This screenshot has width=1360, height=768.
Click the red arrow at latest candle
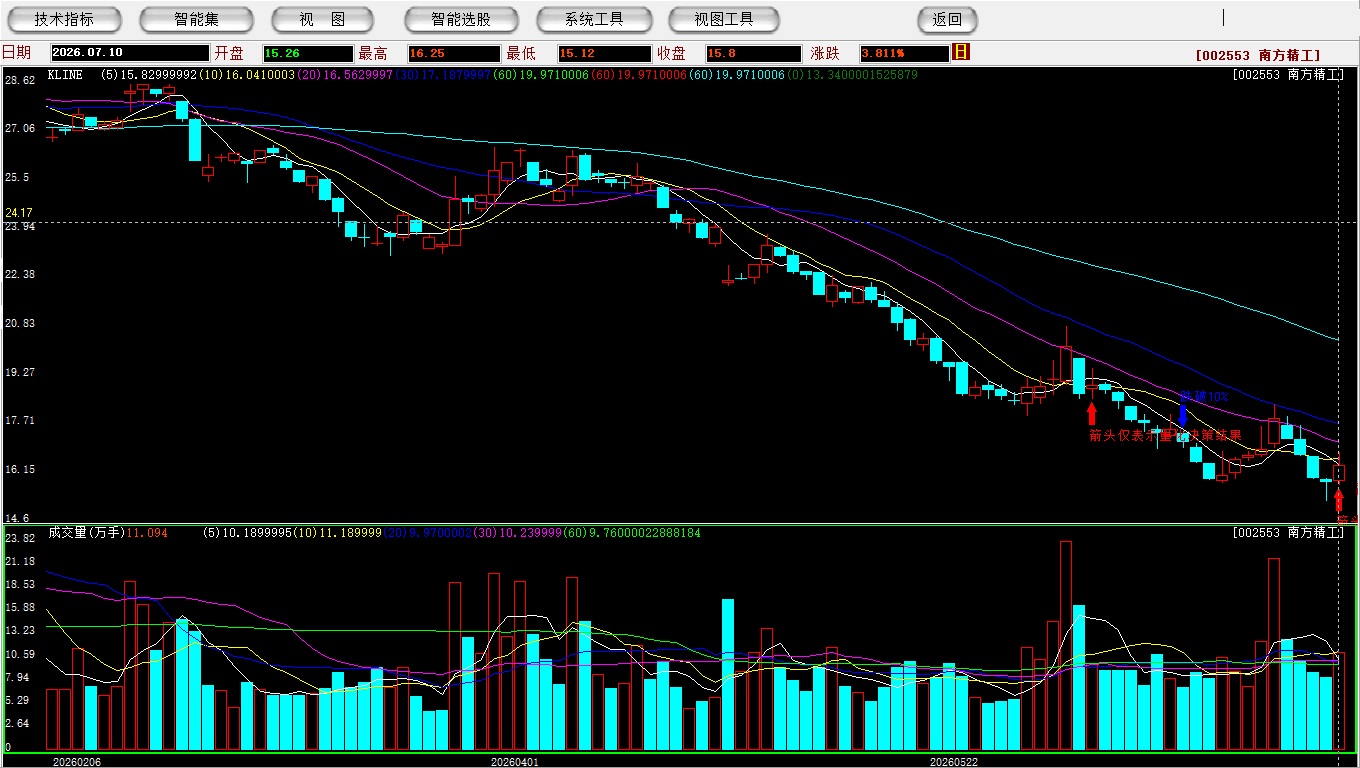(1339, 498)
